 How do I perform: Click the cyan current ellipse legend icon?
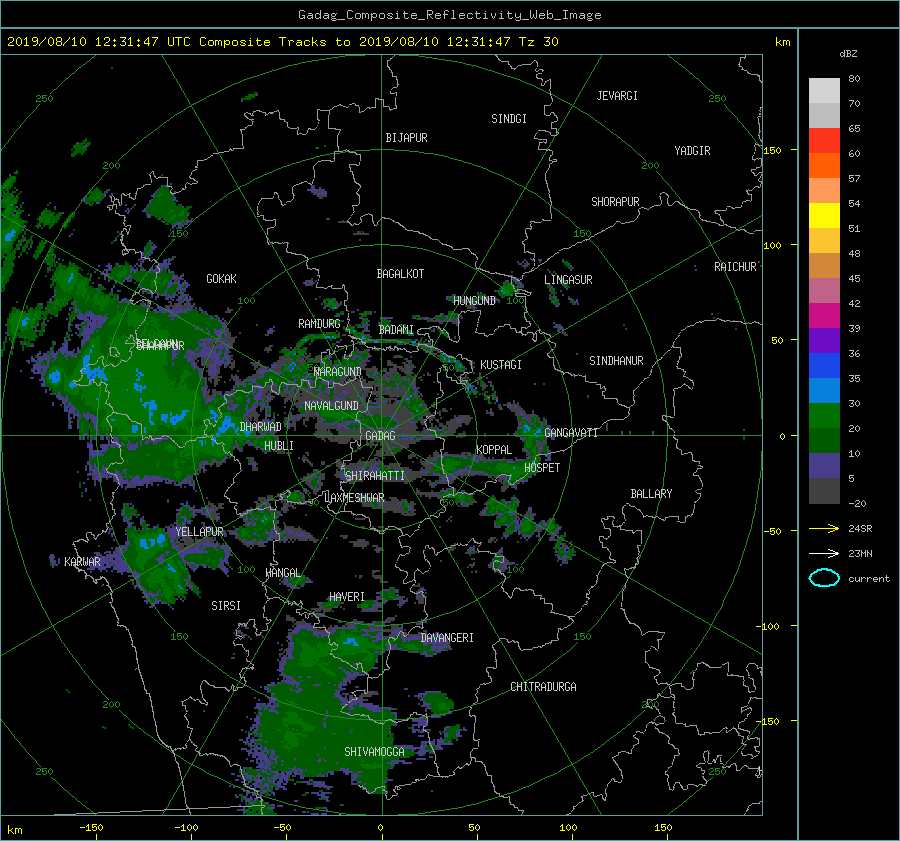pos(824,578)
